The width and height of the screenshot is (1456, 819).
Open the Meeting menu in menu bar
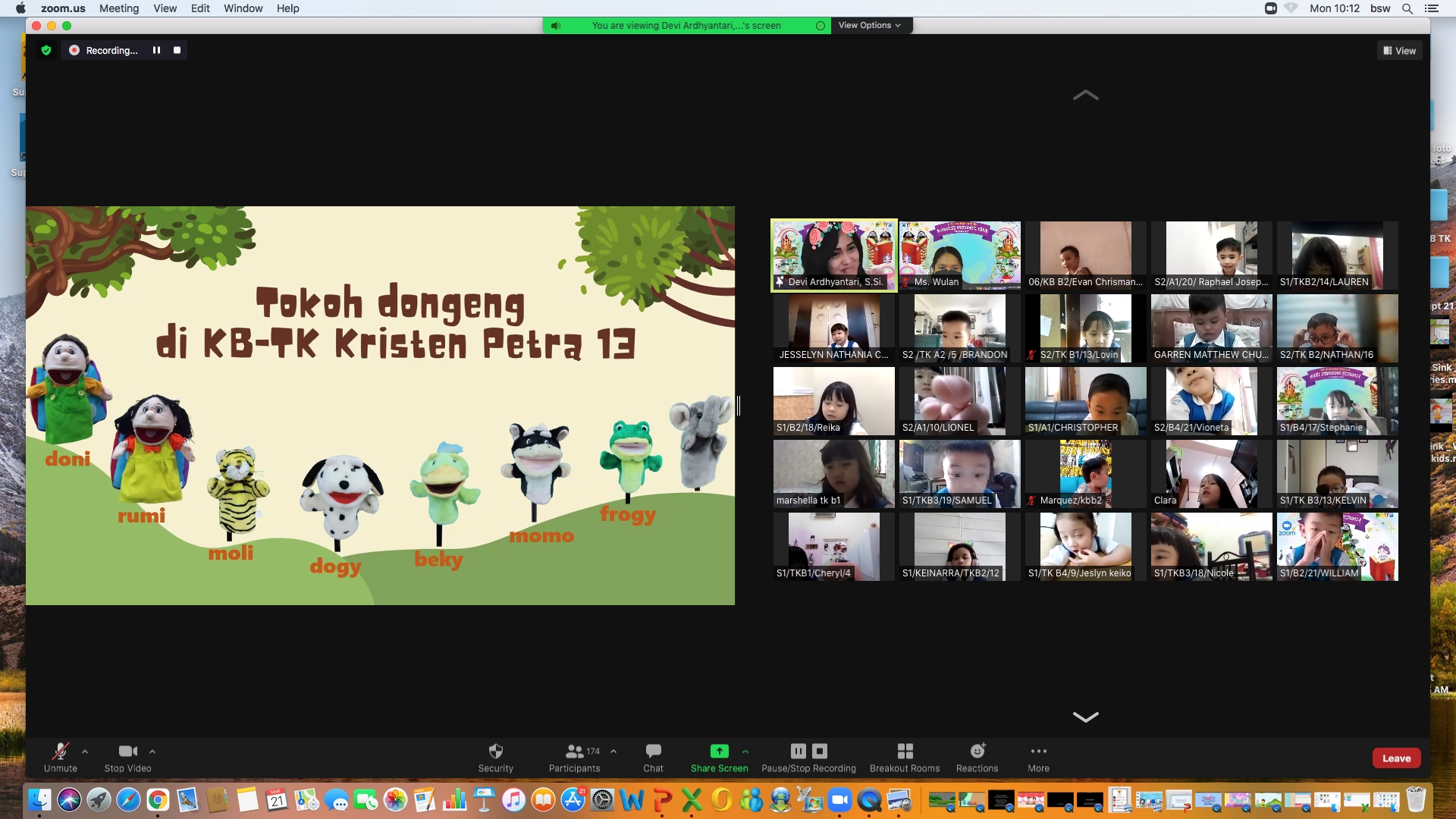[119, 8]
